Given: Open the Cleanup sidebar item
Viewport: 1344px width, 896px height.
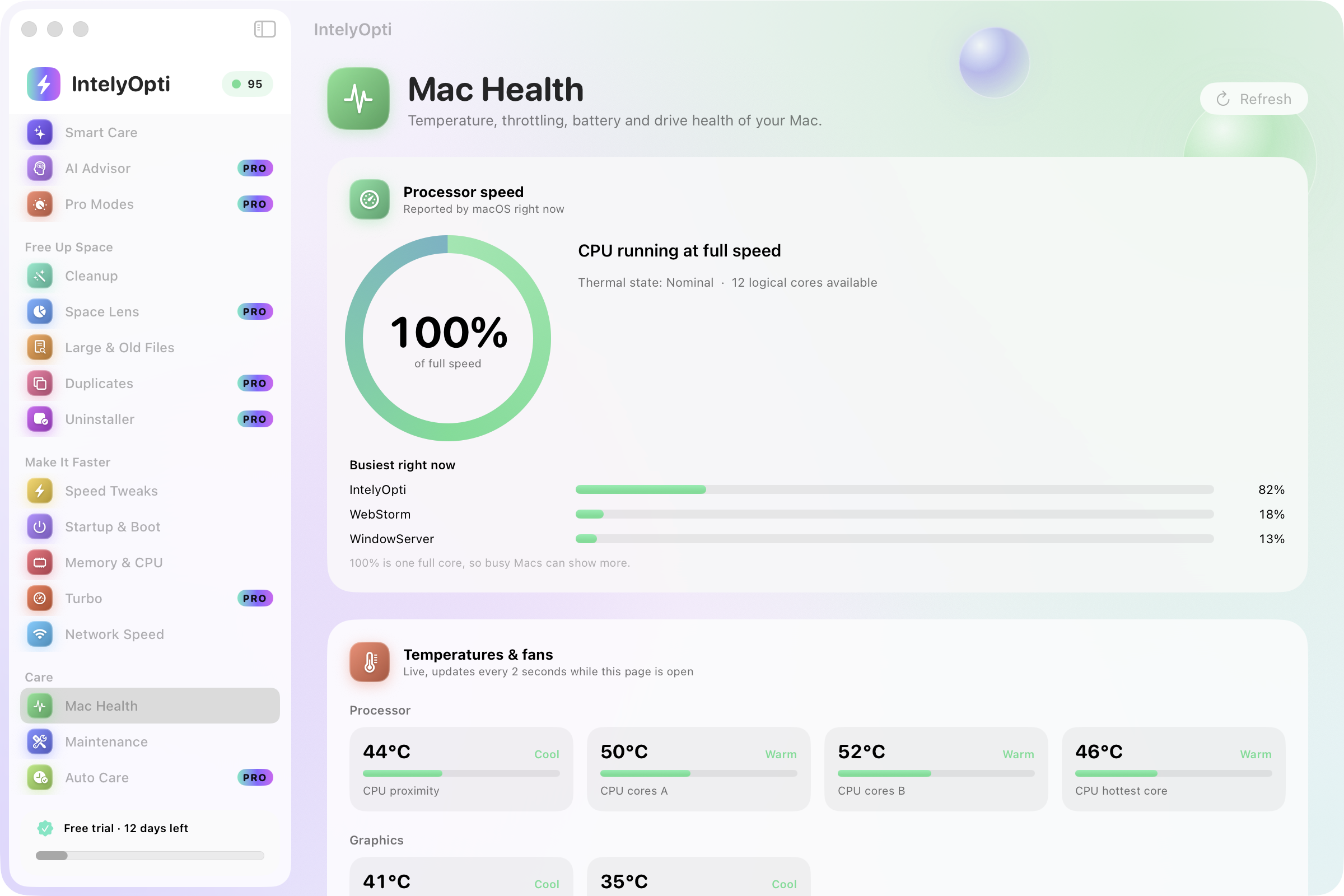Looking at the screenshot, I should tap(150, 276).
